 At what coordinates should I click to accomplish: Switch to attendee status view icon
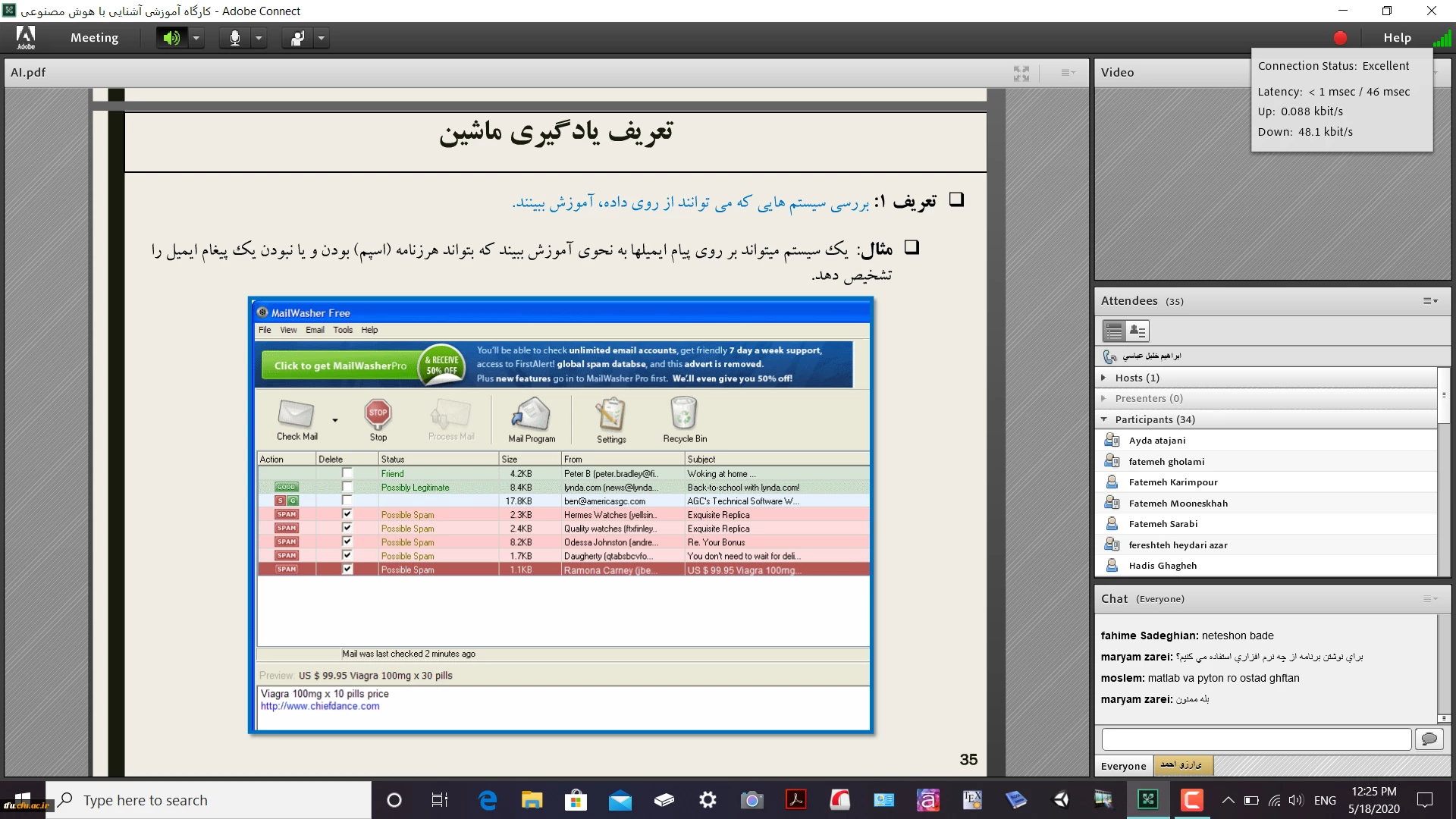pyautogui.click(x=1137, y=331)
